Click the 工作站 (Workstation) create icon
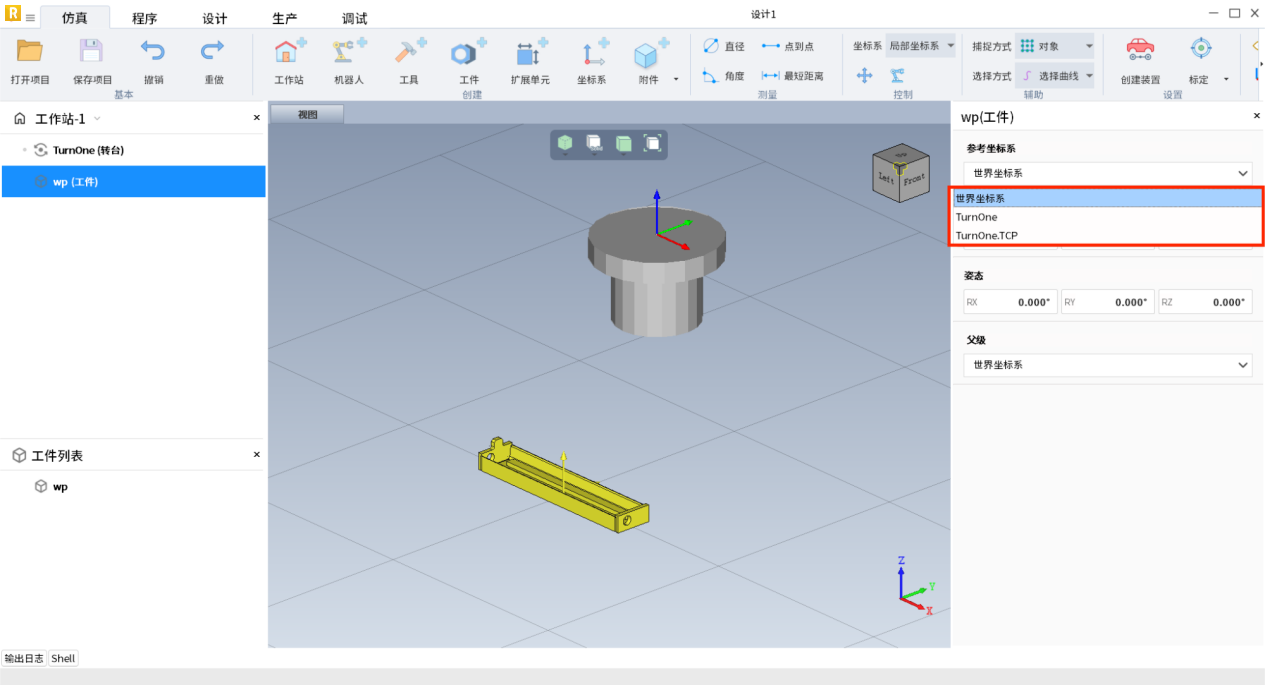This screenshot has width=1265, height=685. (x=289, y=52)
